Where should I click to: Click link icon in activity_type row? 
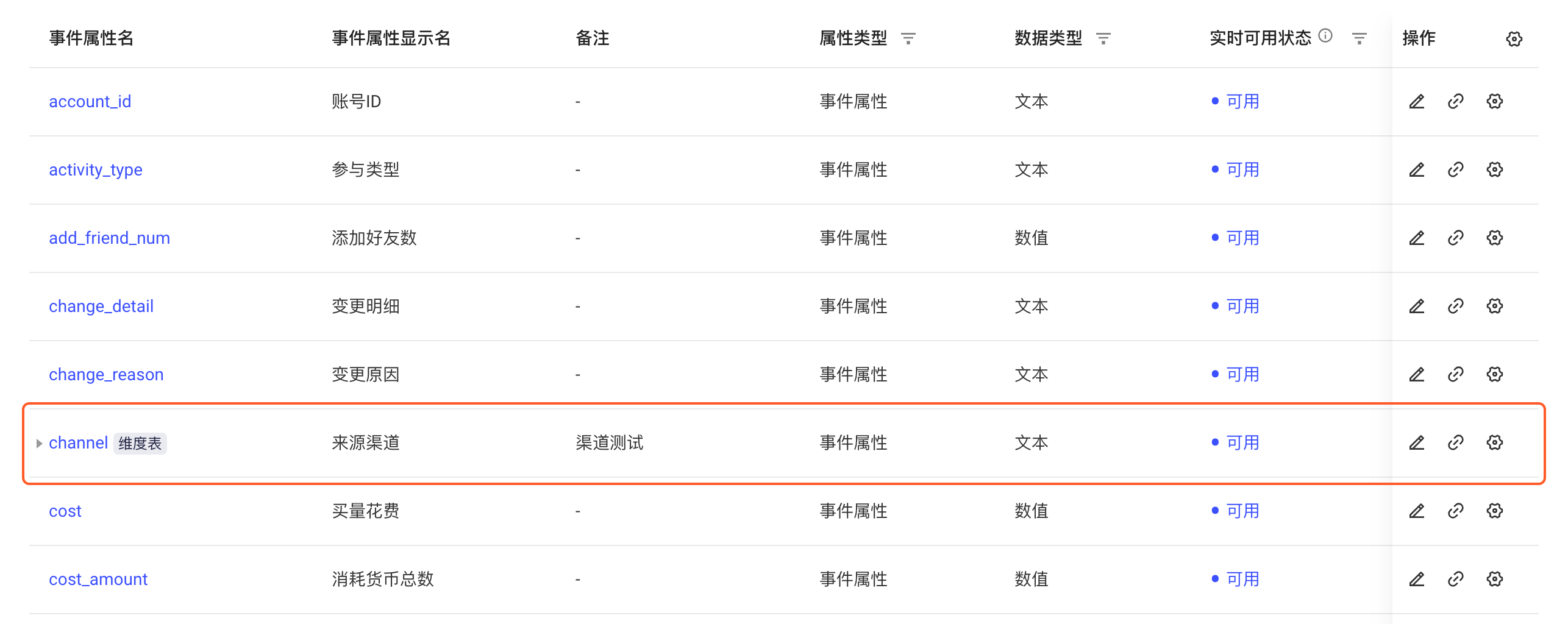click(x=1456, y=169)
